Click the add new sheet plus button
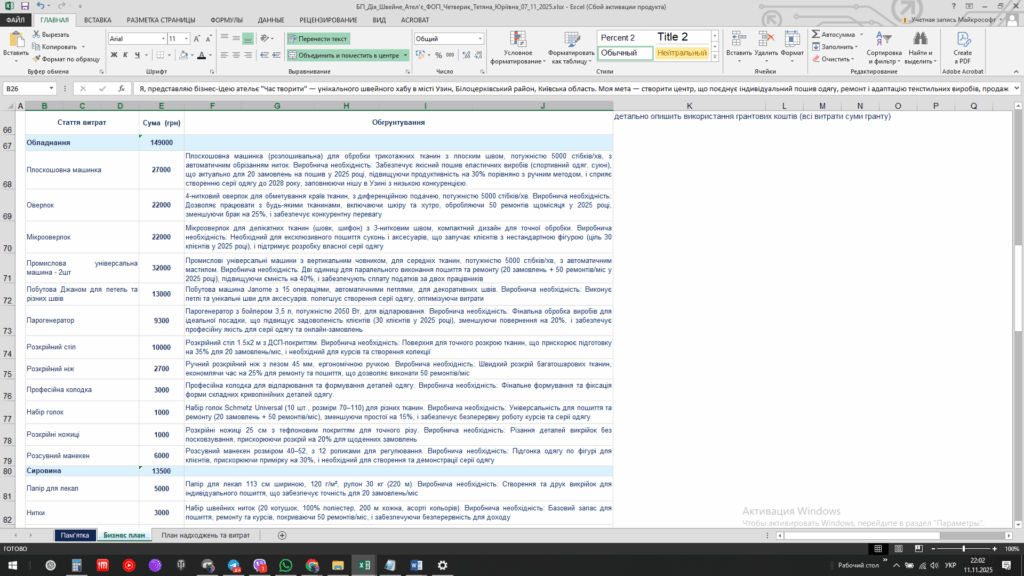The image size is (1024, 576). (282, 535)
